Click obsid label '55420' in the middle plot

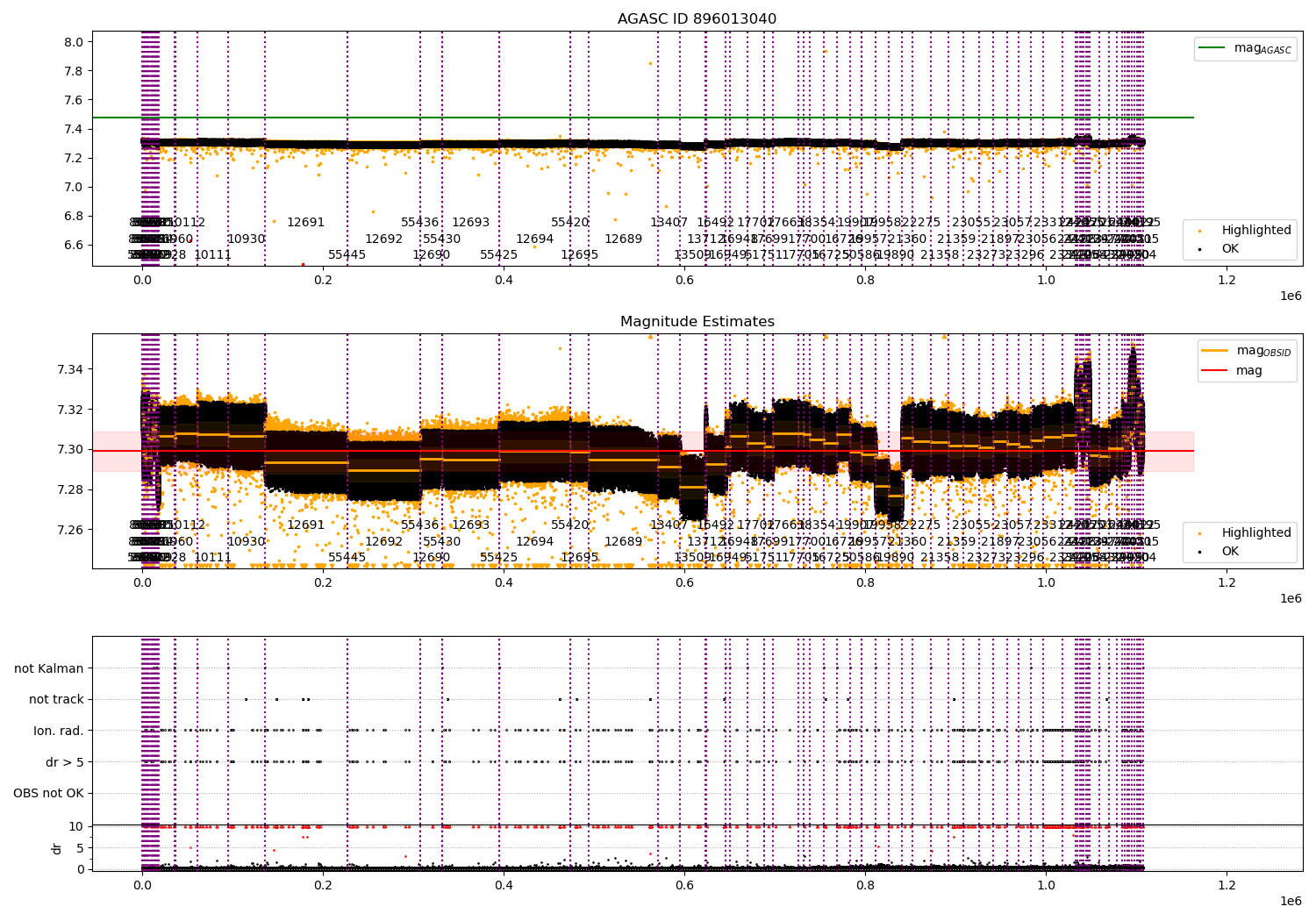click(569, 525)
